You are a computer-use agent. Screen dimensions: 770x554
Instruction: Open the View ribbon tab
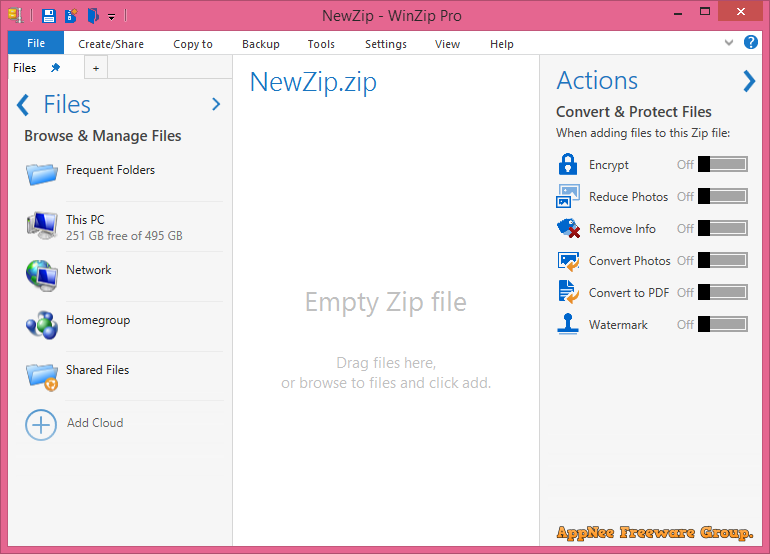(447, 44)
